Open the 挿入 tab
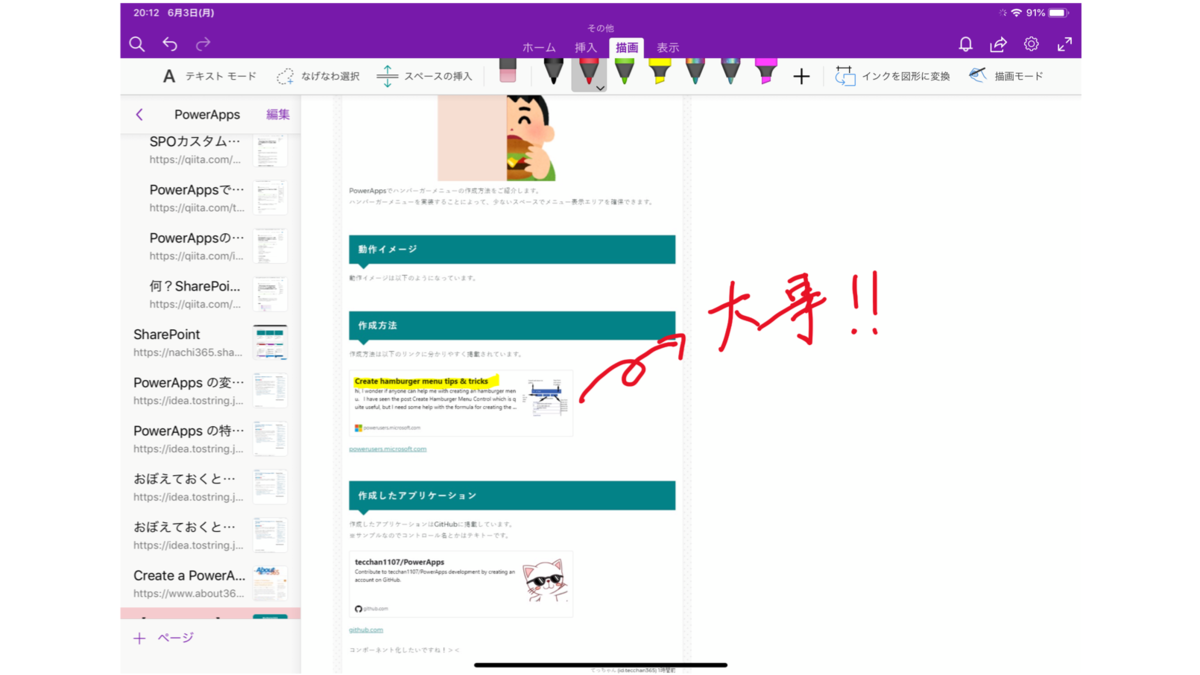The width and height of the screenshot is (1200, 675). 586,48
